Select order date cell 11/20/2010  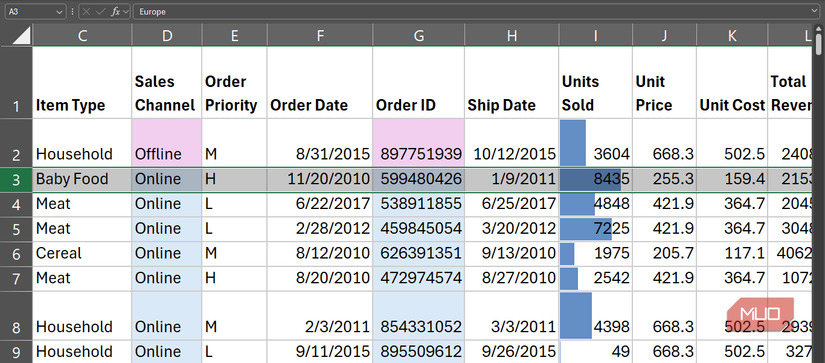(320, 180)
